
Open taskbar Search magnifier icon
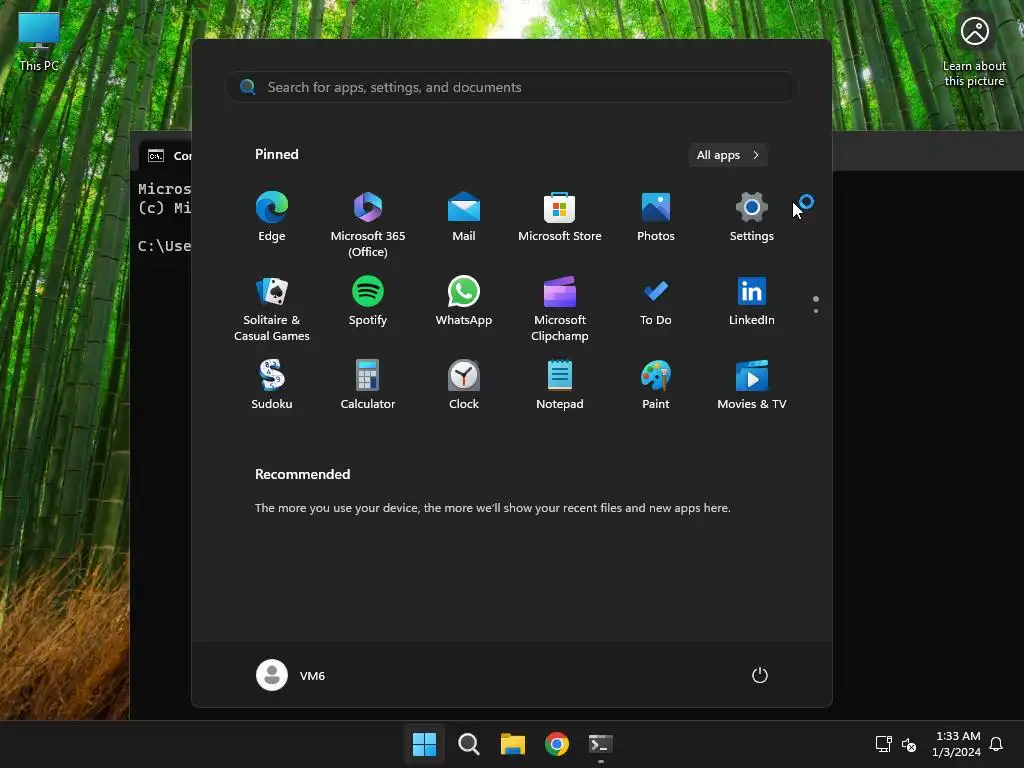click(469, 744)
